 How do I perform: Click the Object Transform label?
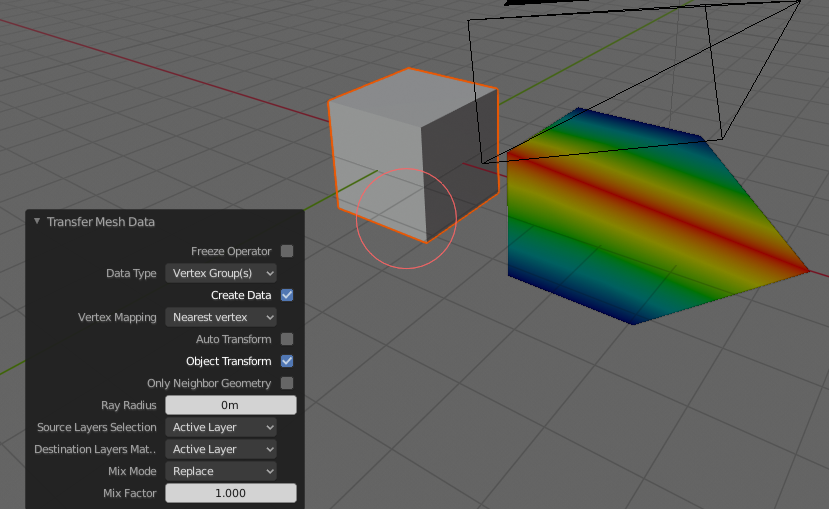[228, 361]
